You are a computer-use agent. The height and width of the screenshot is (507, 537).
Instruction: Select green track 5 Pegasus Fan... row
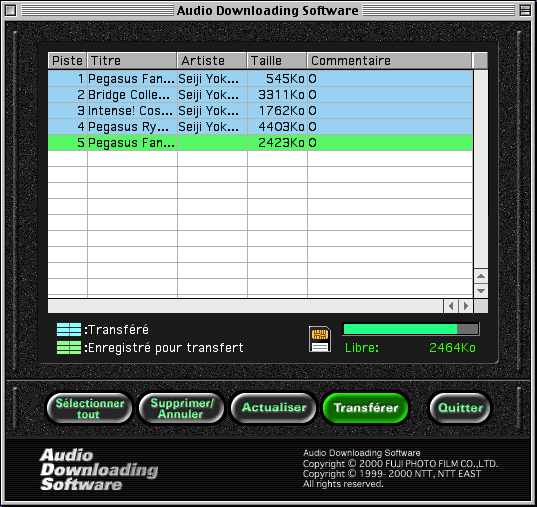coord(260,143)
